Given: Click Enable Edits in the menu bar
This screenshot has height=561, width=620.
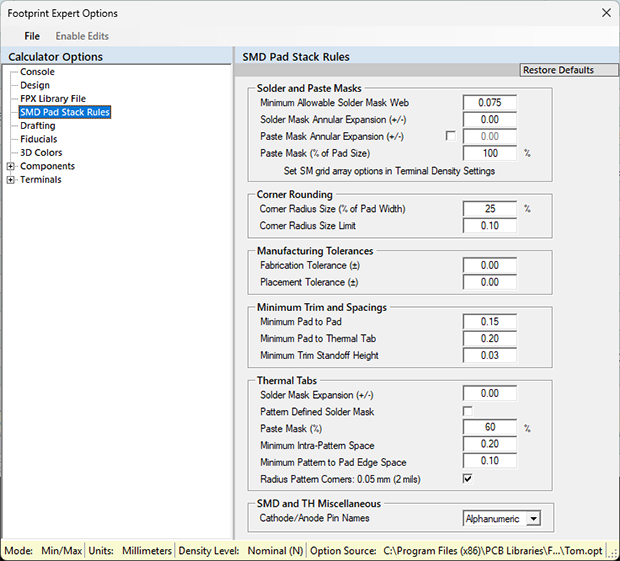Looking at the screenshot, I should (82, 36).
